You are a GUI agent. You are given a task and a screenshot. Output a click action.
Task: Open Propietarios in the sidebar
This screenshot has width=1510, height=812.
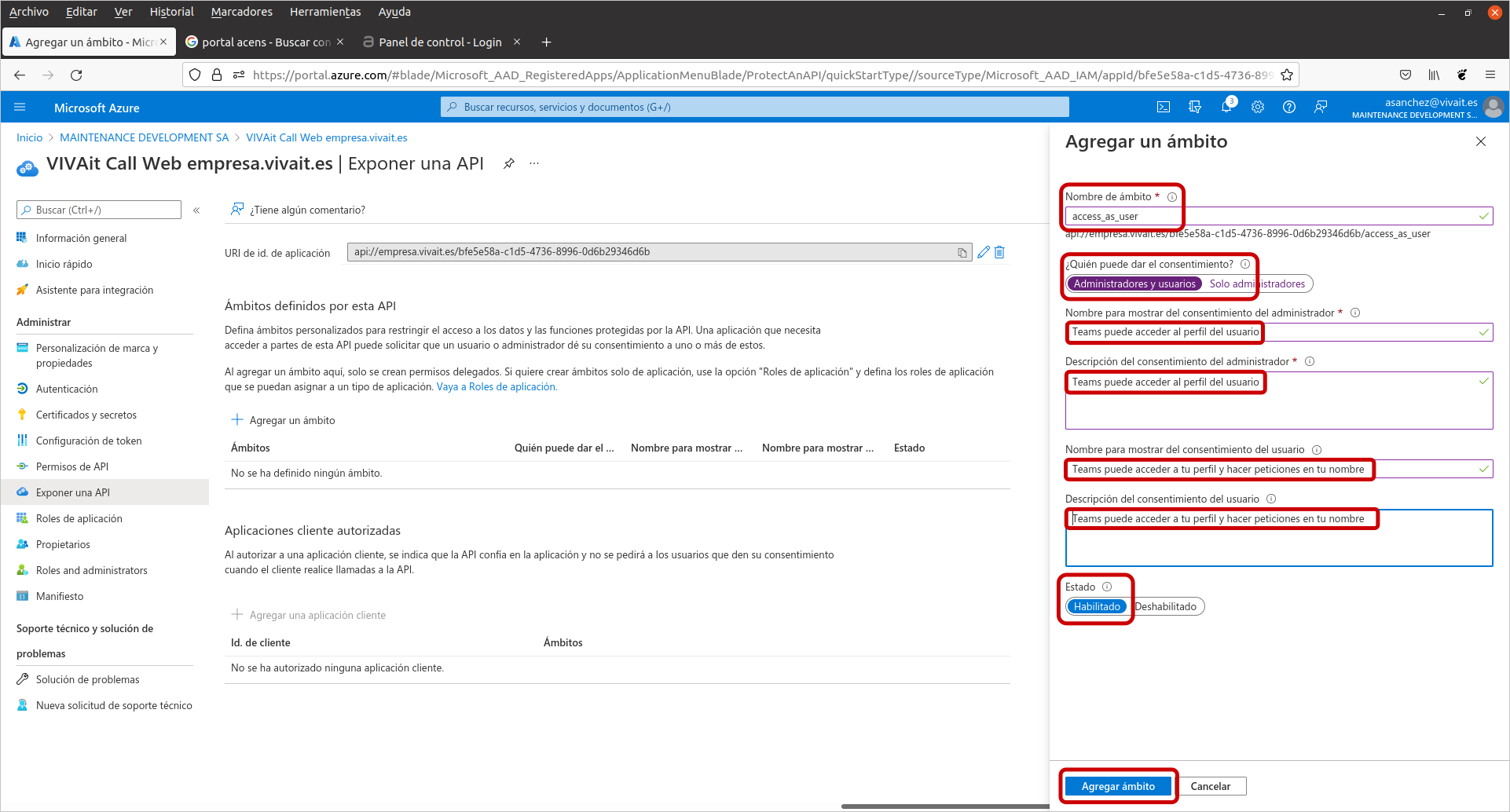(63, 545)
